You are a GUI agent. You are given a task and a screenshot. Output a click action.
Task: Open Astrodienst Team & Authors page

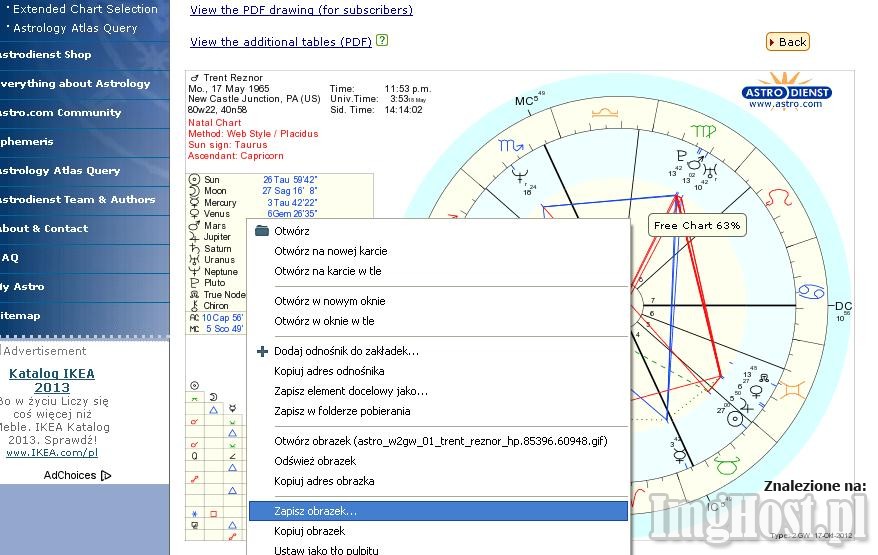[x=77, y=199]
